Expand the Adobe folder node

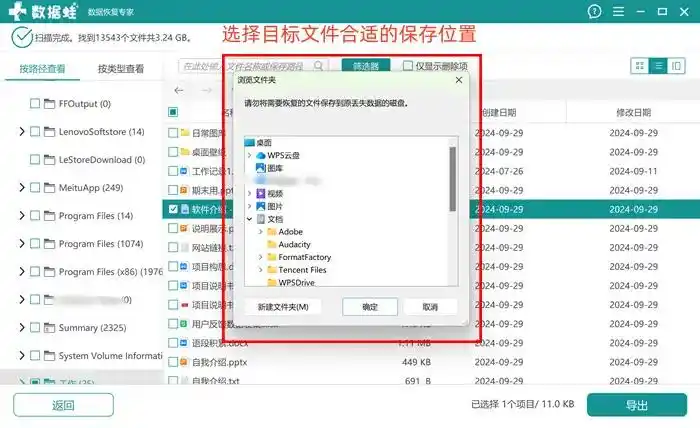point(261,232)
